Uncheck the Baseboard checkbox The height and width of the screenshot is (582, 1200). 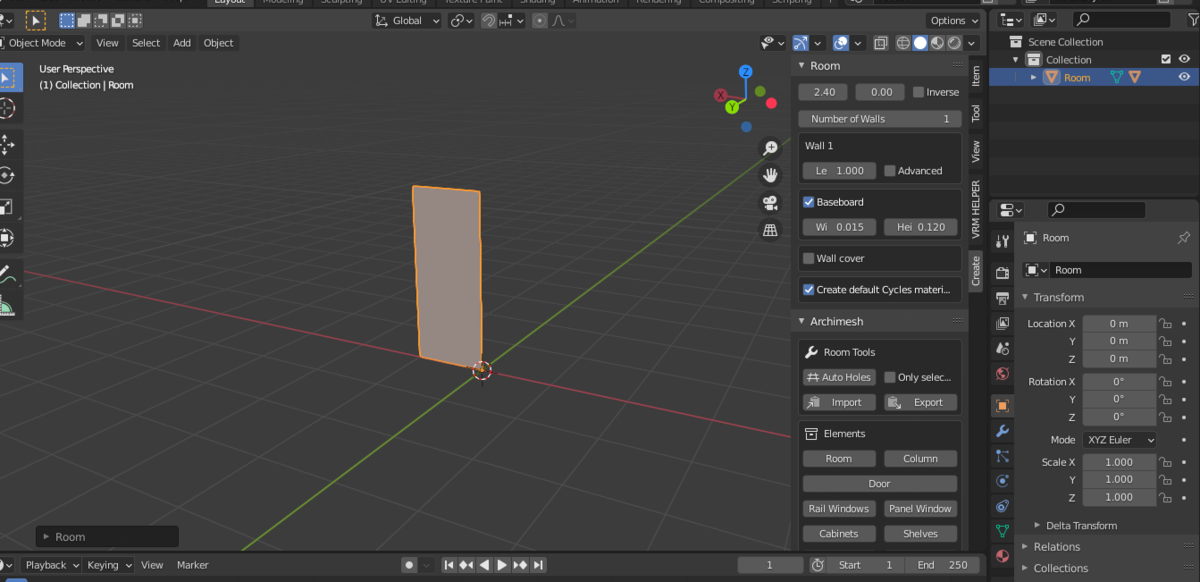[x=808, y=202]
